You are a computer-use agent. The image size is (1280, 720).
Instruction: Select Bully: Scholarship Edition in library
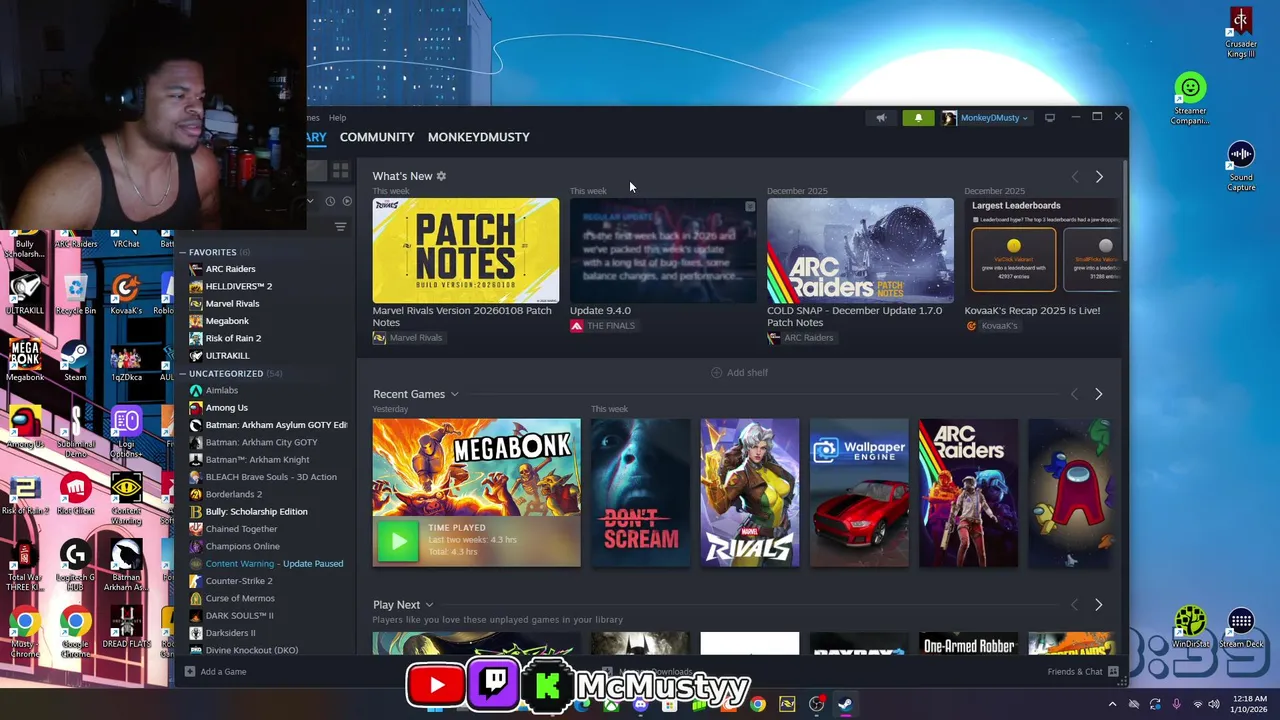[x=256, y=512]
